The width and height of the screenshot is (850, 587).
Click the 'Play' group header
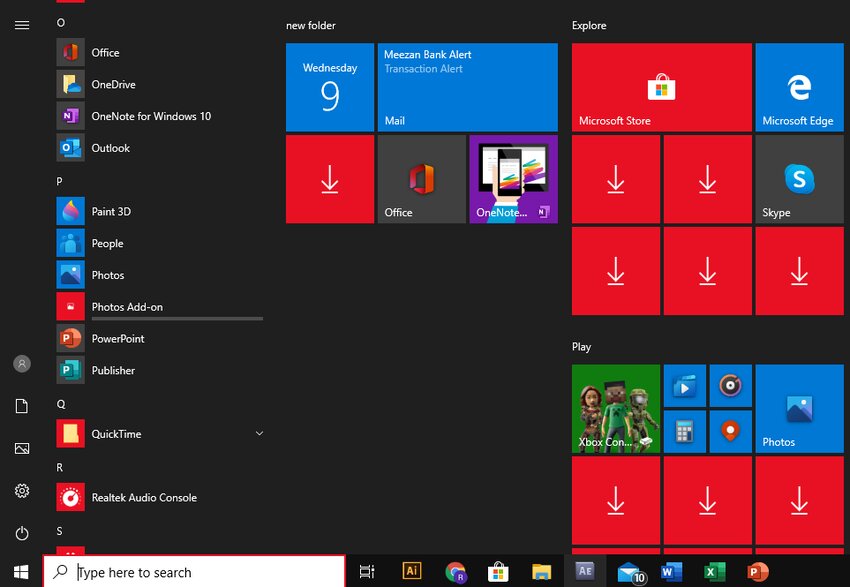coord(581,347)
